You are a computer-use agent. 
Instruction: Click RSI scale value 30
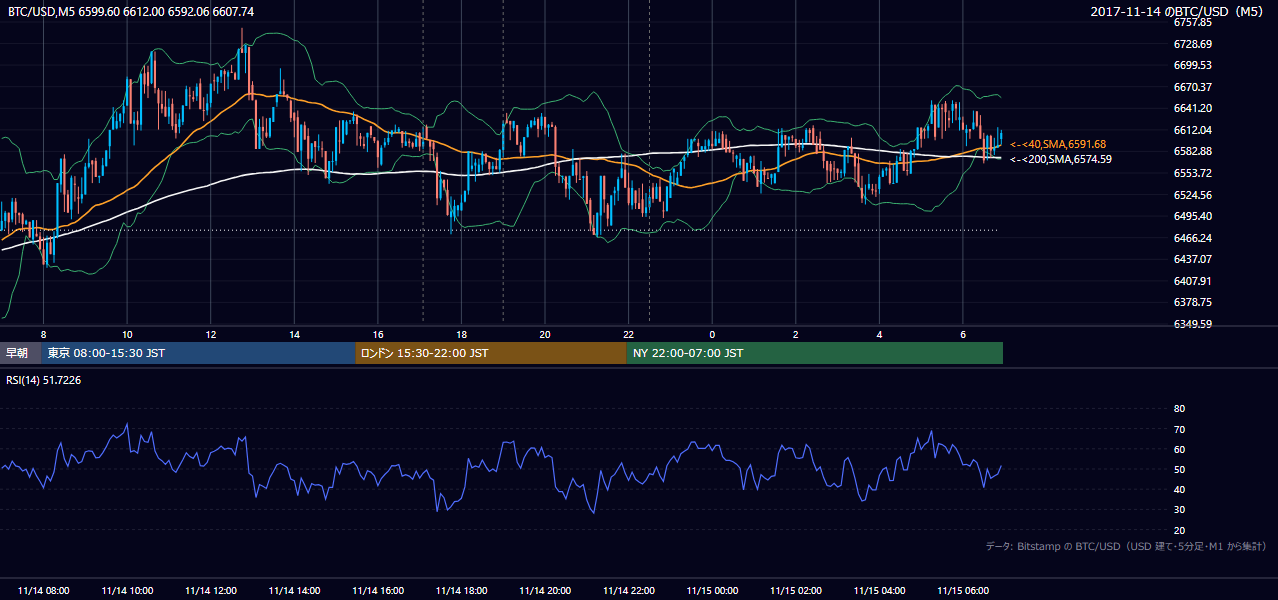pos(1179,510)
